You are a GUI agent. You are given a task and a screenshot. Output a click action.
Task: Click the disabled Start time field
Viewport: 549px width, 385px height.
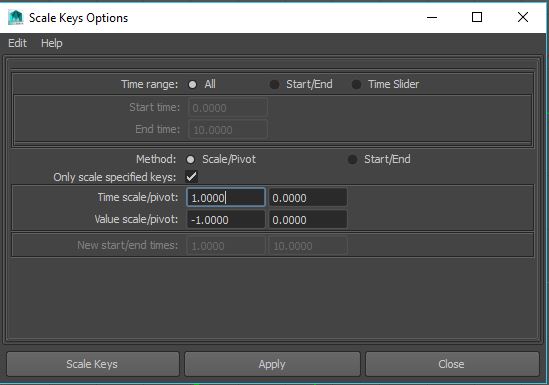click(x=228, y=107)
